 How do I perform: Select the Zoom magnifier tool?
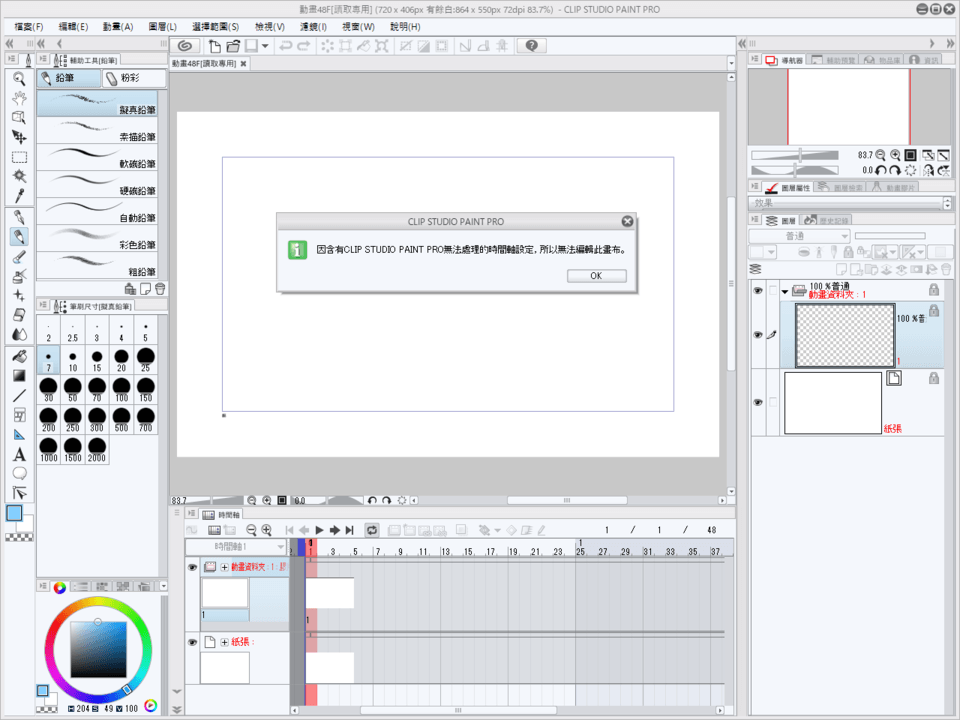tap(19, 78)
